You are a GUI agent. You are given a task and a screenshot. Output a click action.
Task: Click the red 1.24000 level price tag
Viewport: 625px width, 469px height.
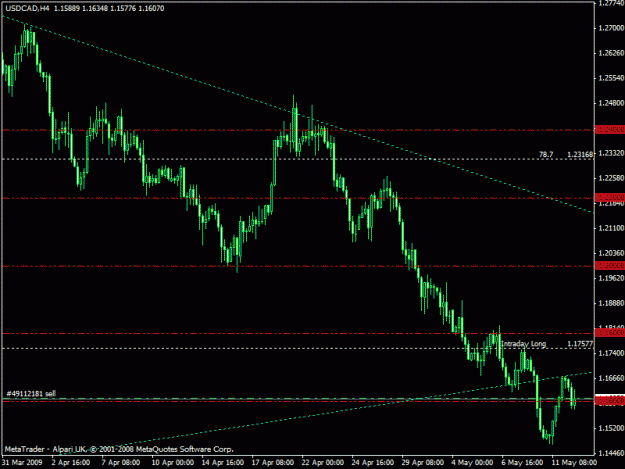coord(610,130)
